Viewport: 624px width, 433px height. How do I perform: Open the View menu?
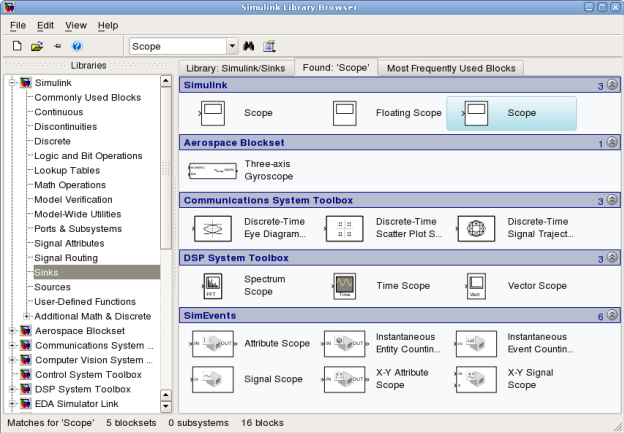click(76, 25)
